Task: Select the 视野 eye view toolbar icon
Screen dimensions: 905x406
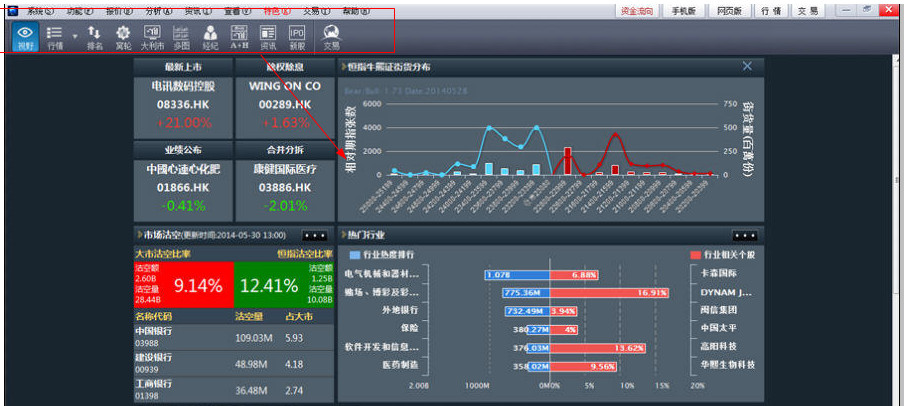Action: coord(25,37)
